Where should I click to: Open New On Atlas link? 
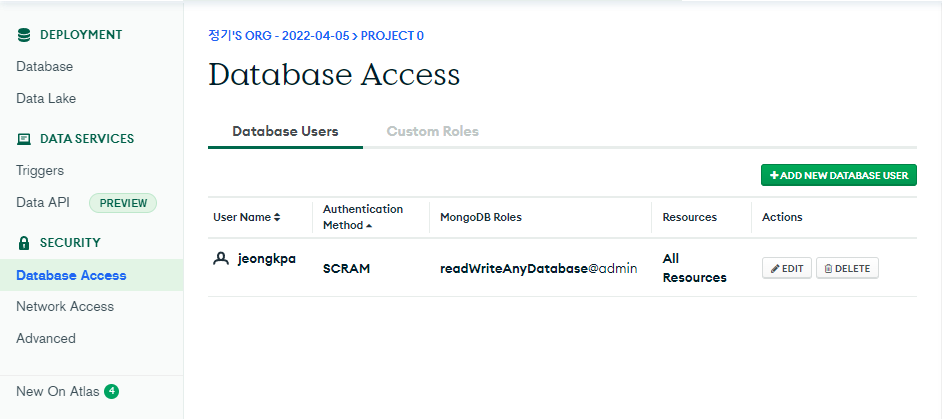point(58,391)
